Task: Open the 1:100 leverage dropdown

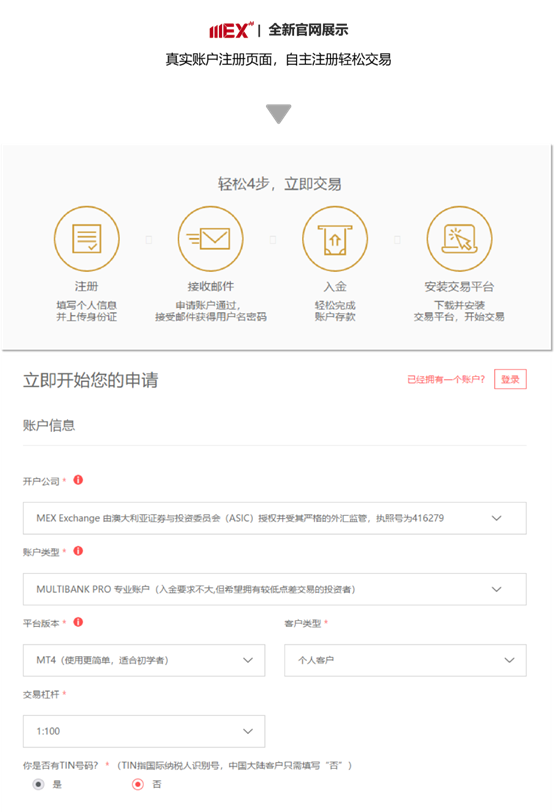Action: click(144, 731)
